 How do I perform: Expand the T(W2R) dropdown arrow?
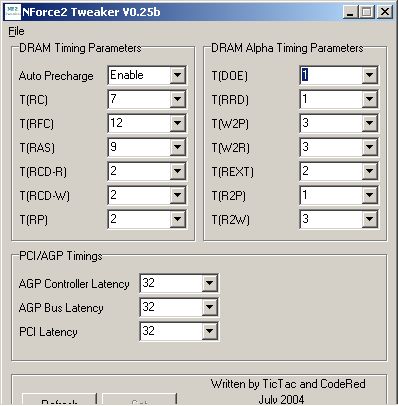pos(369,147)
